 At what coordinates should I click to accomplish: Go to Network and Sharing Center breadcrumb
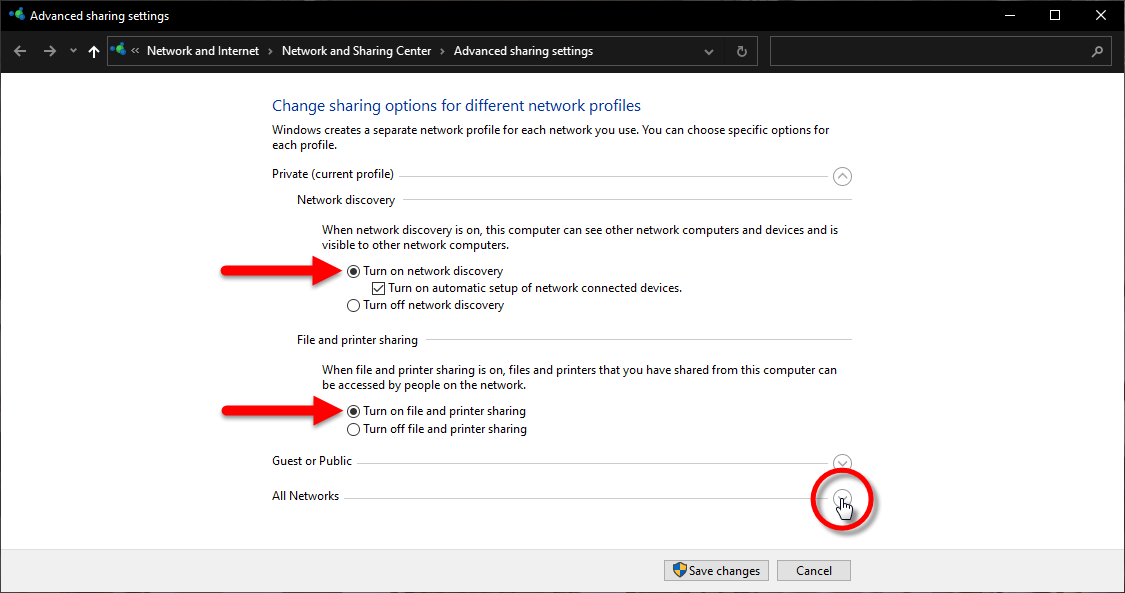coord(356,51)
